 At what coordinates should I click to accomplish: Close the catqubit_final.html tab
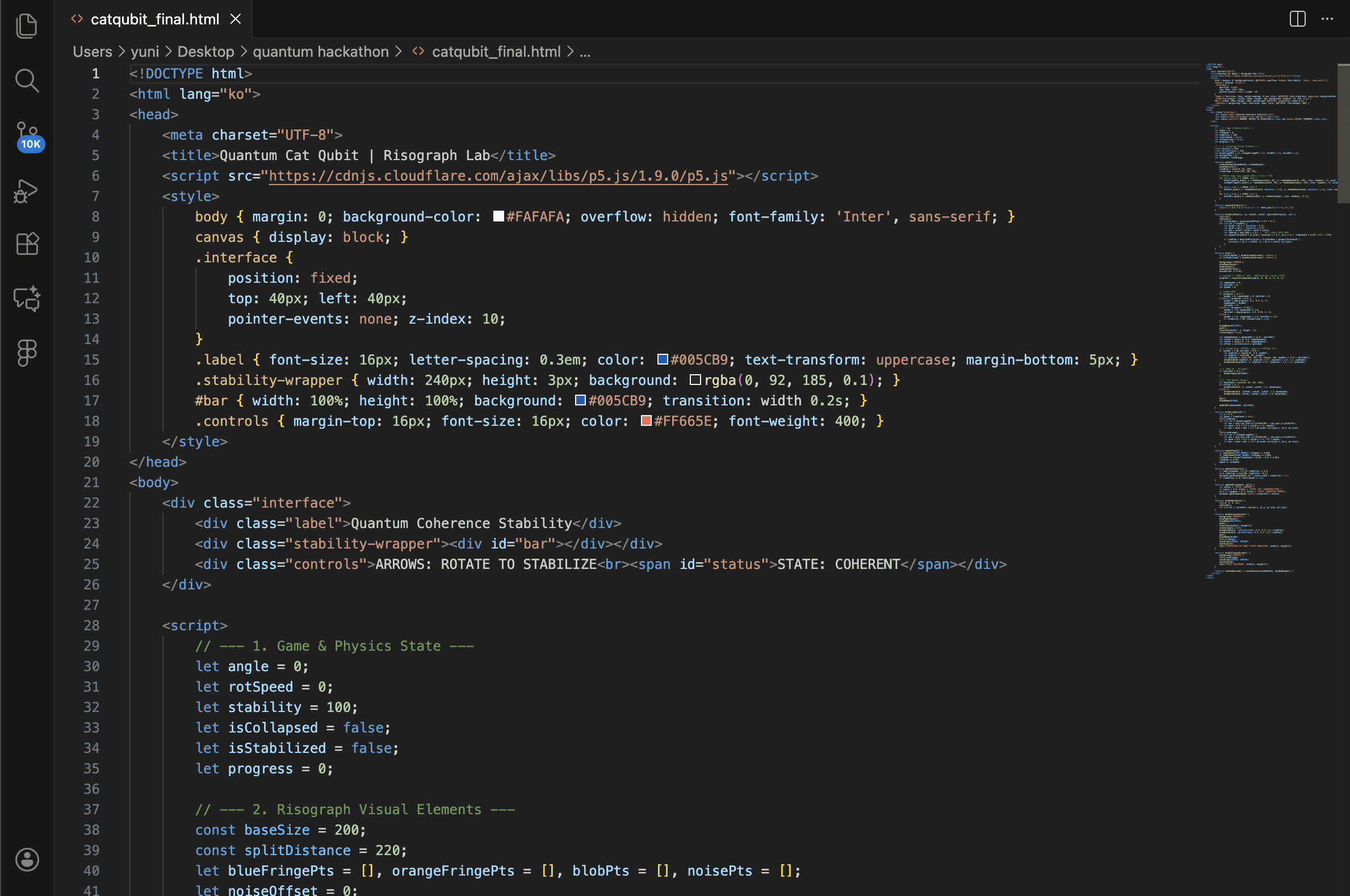click(x=236, y=19)
